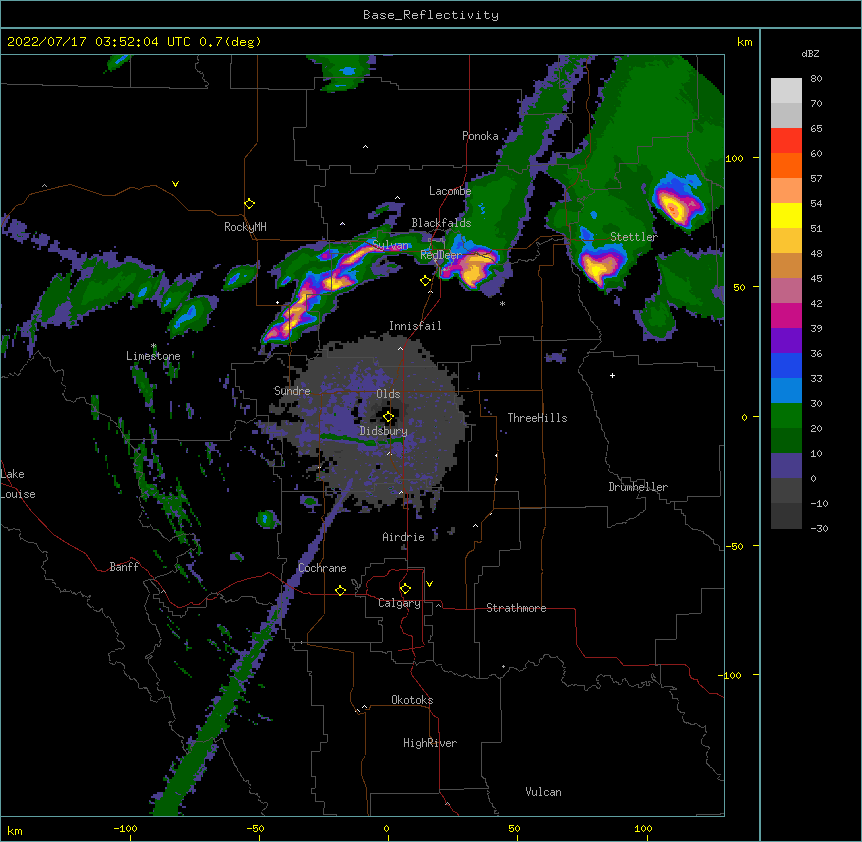Pick the slate 0-10 dBZ legend swatch
Screen dimensions: 862x842
(786, 466)
